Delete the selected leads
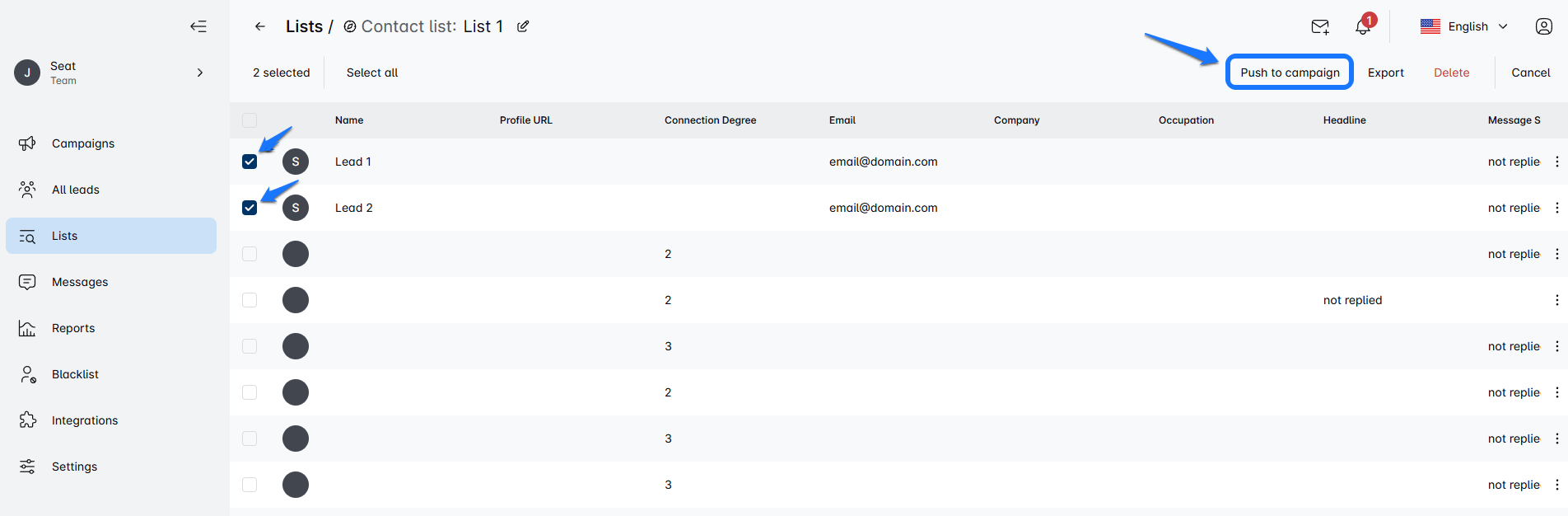The height and width of the screenshot is (516, 1568). click(x=1451, y=73)
